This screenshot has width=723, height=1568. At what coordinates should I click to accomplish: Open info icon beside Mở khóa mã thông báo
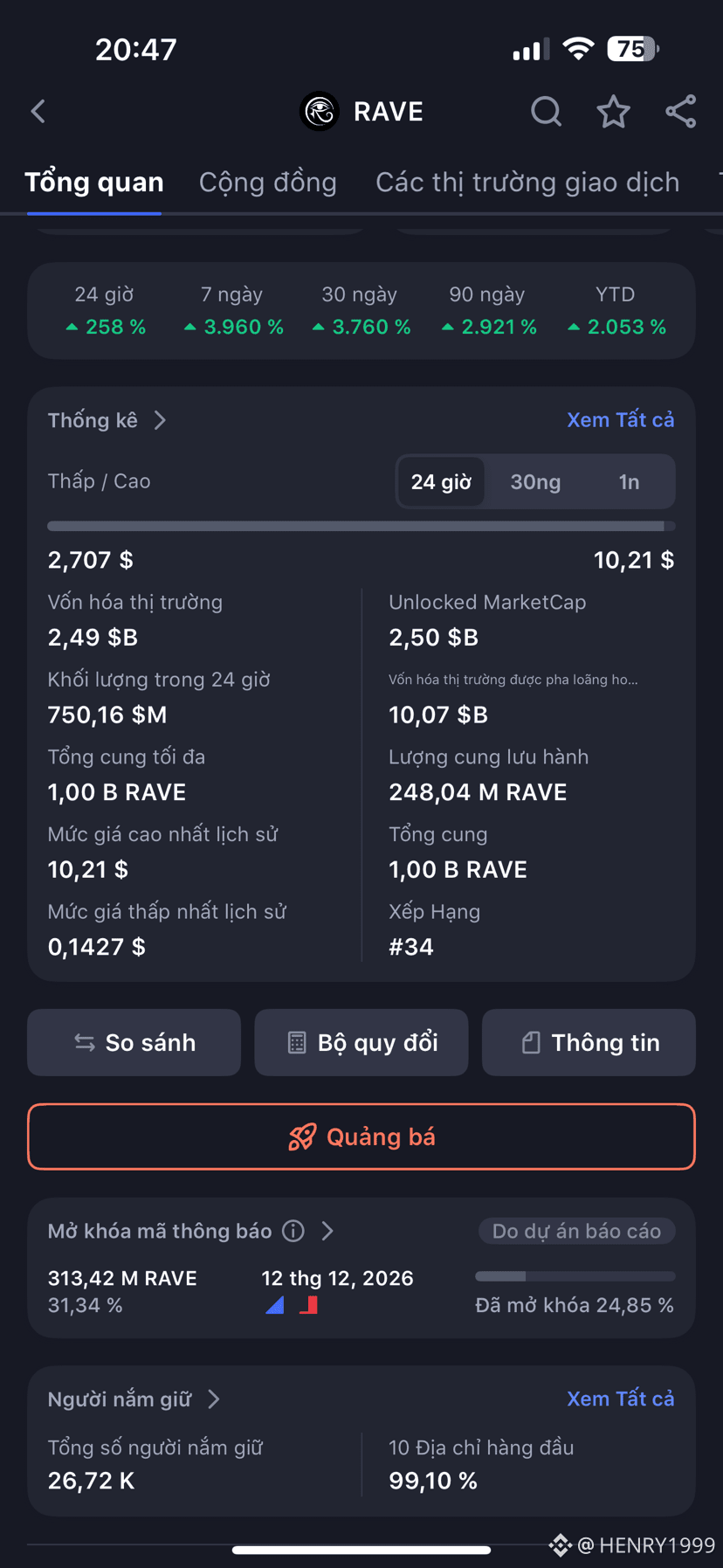pos(293,1231)
